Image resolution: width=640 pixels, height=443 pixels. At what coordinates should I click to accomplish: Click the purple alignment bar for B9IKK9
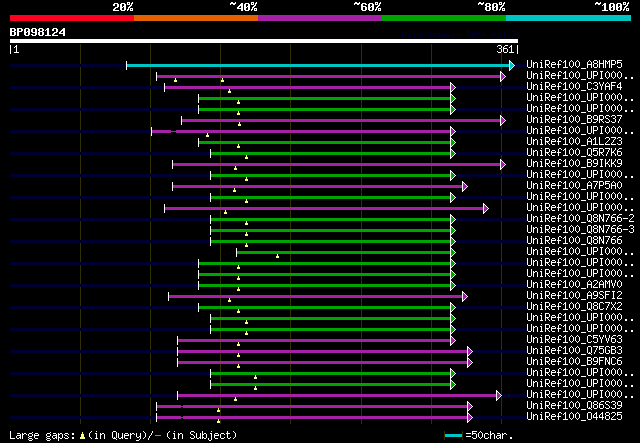pos(336,165)
